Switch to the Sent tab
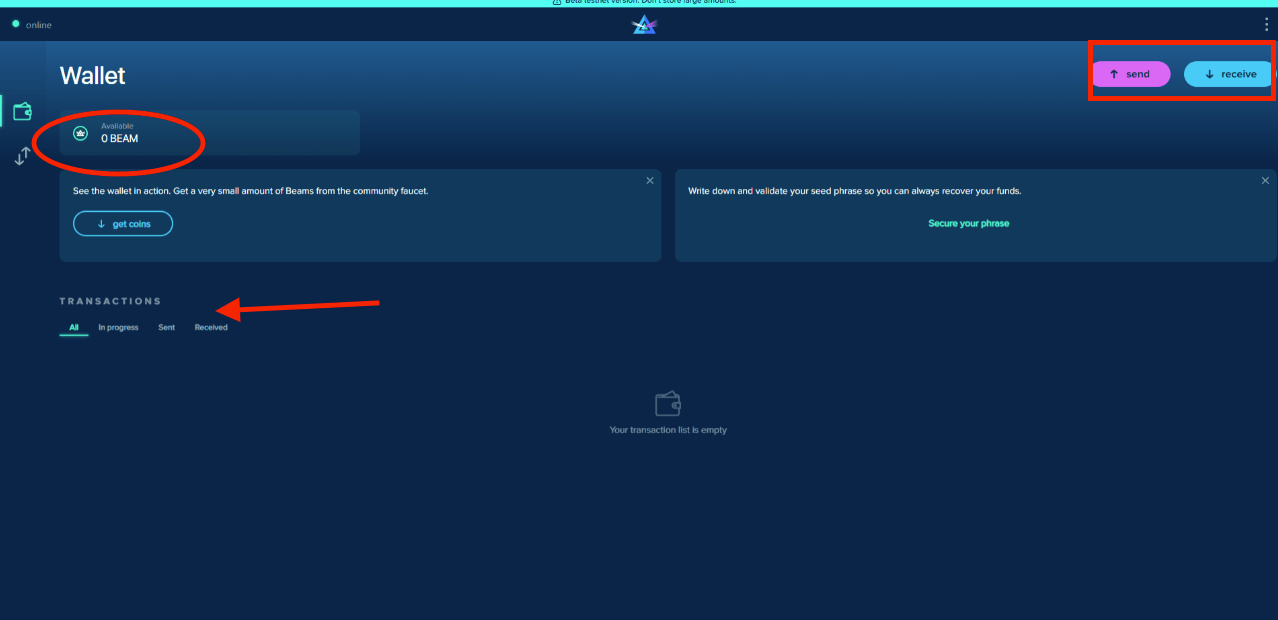 [166, 328]
